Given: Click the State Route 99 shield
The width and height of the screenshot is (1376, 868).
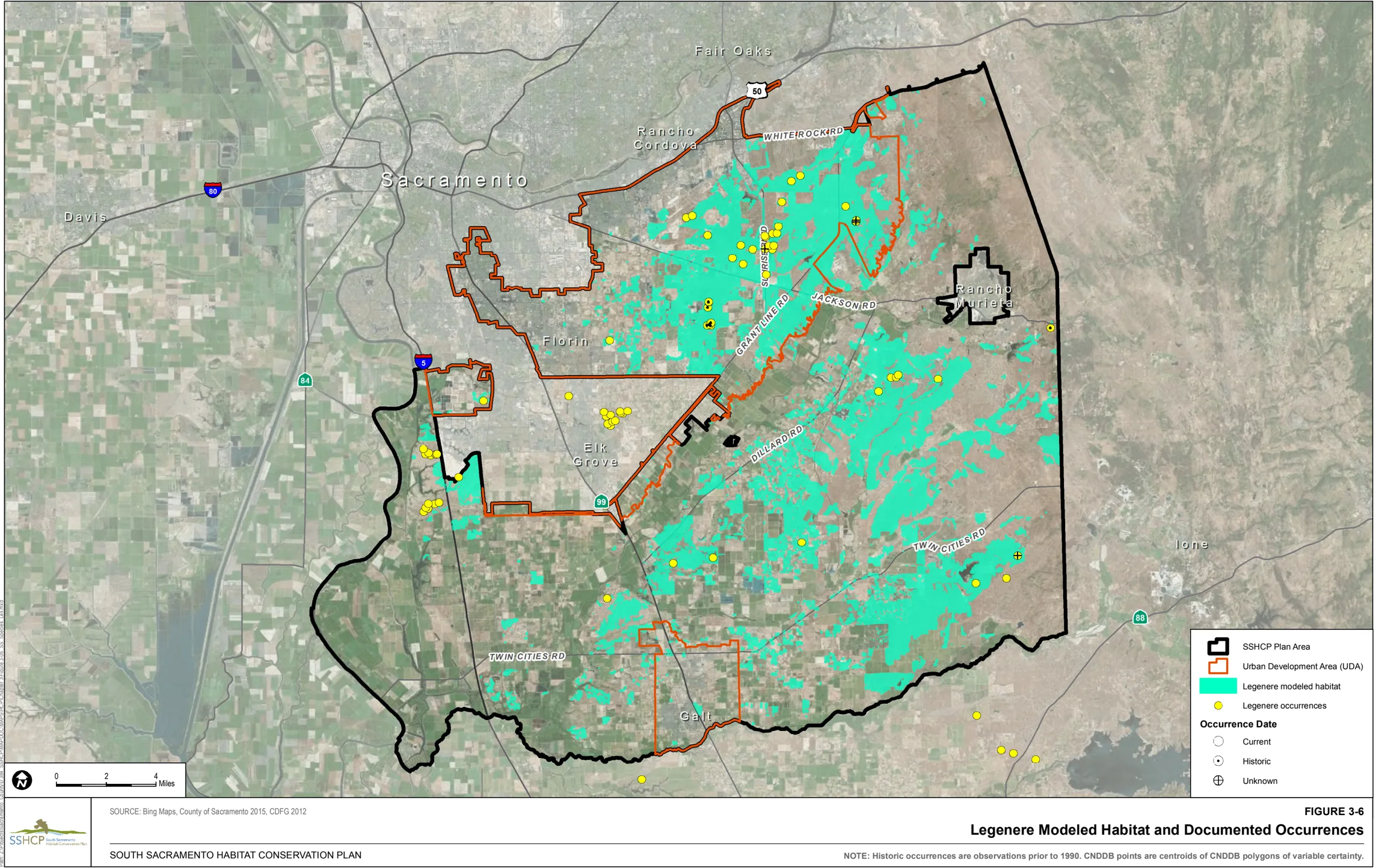Looking at the screenshot, I should [x=601, y=501].
